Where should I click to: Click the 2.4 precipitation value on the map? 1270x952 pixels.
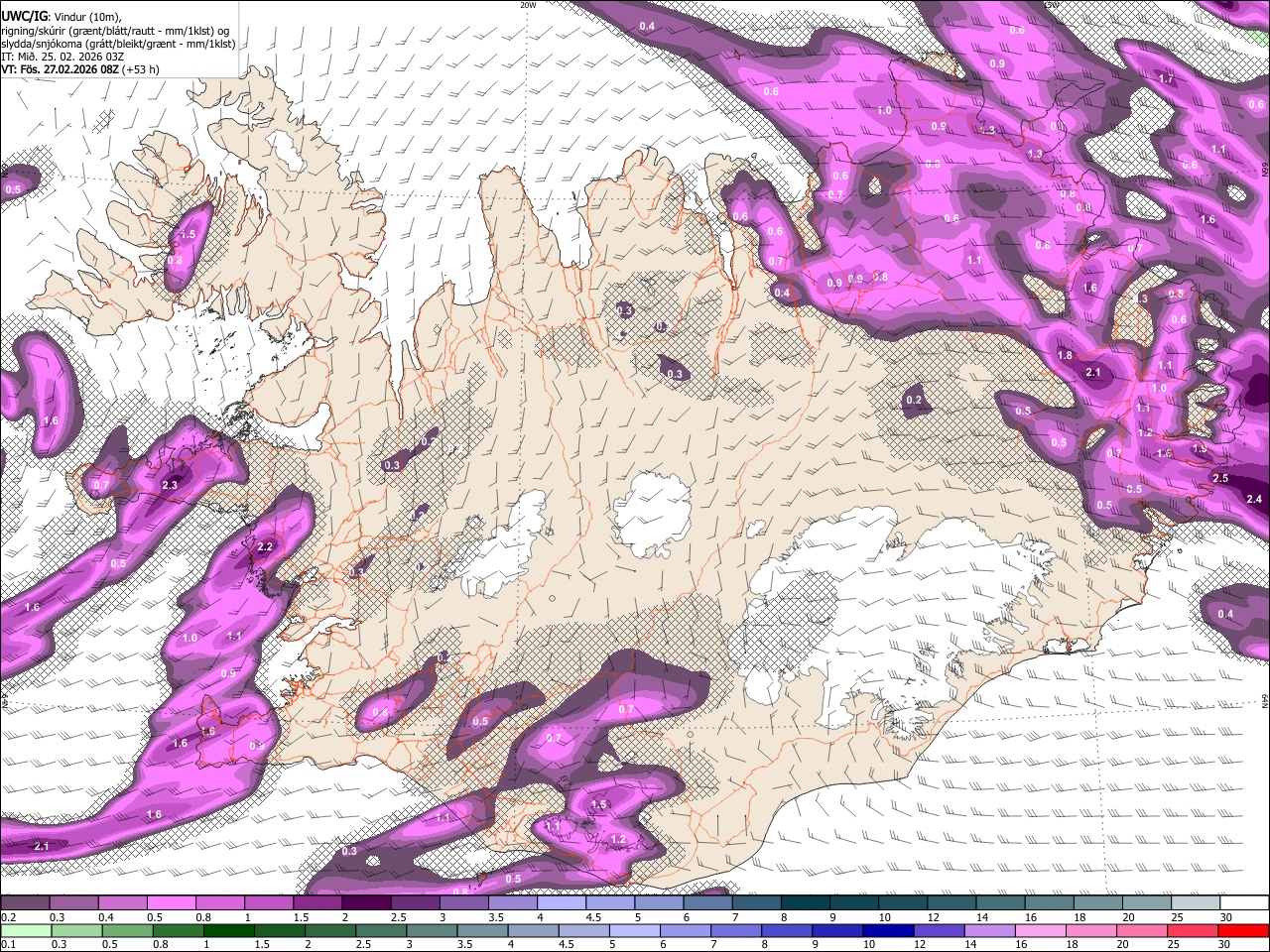pyautogui.click(x=1254, y=499)
